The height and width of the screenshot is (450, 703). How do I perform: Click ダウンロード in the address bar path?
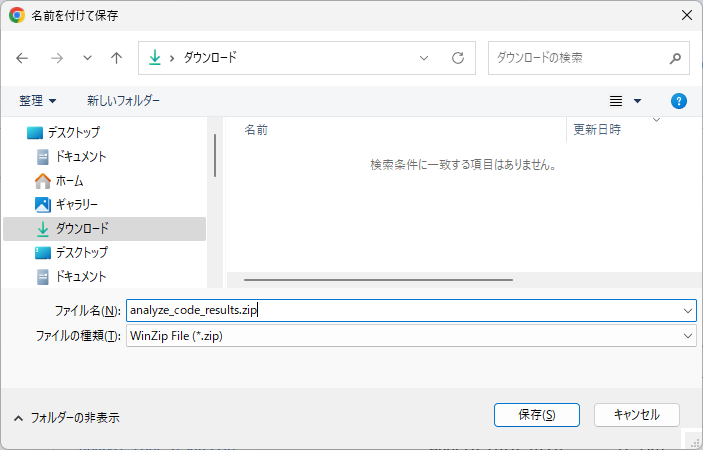pos(210,57)
